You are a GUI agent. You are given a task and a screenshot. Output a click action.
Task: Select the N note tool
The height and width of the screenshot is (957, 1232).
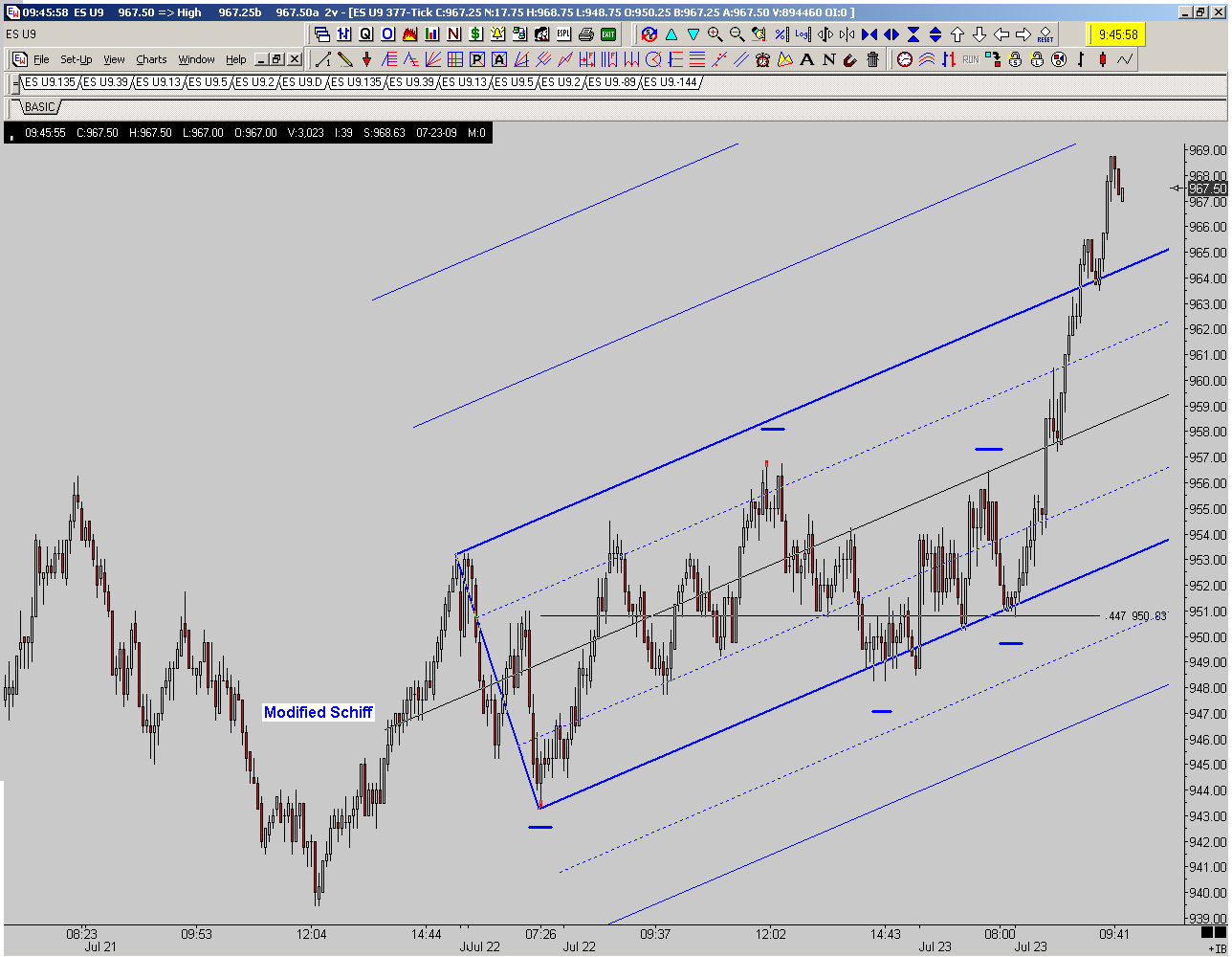tap(828, 59)
